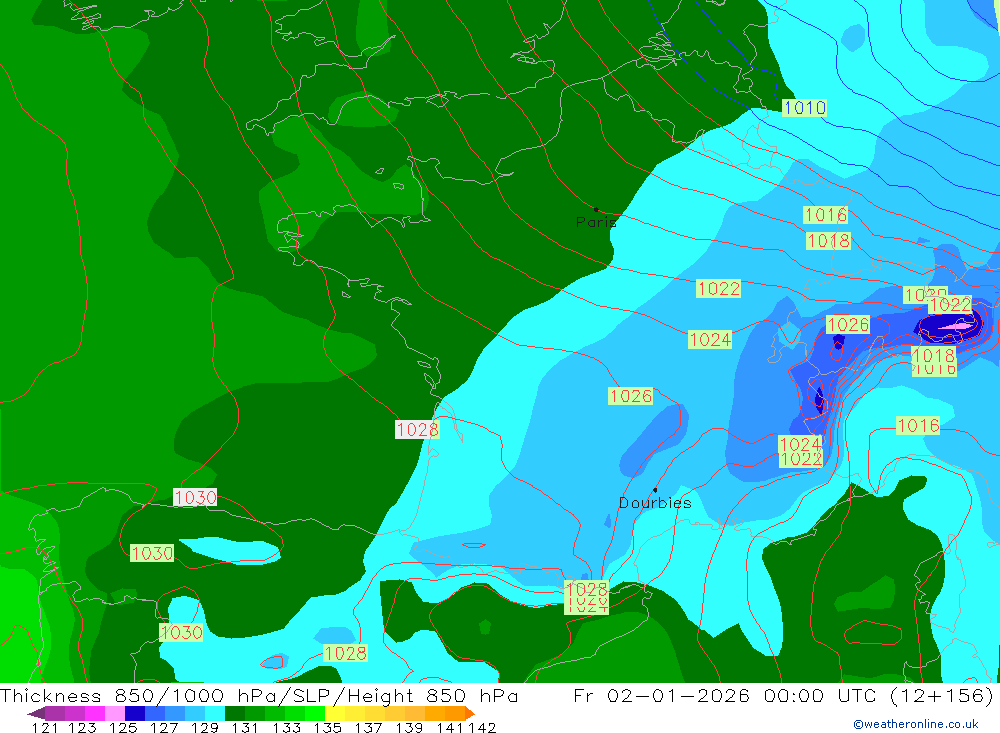Viewport: 1000px width, 733px height.
Task: Click the legend value 142
Action: point(483,728)
